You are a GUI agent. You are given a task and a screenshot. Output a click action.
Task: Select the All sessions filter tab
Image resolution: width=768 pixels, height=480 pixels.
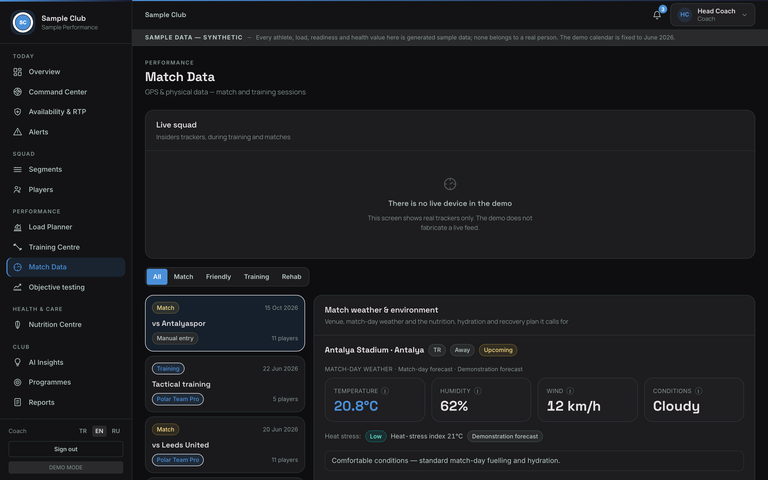[157, 277]
